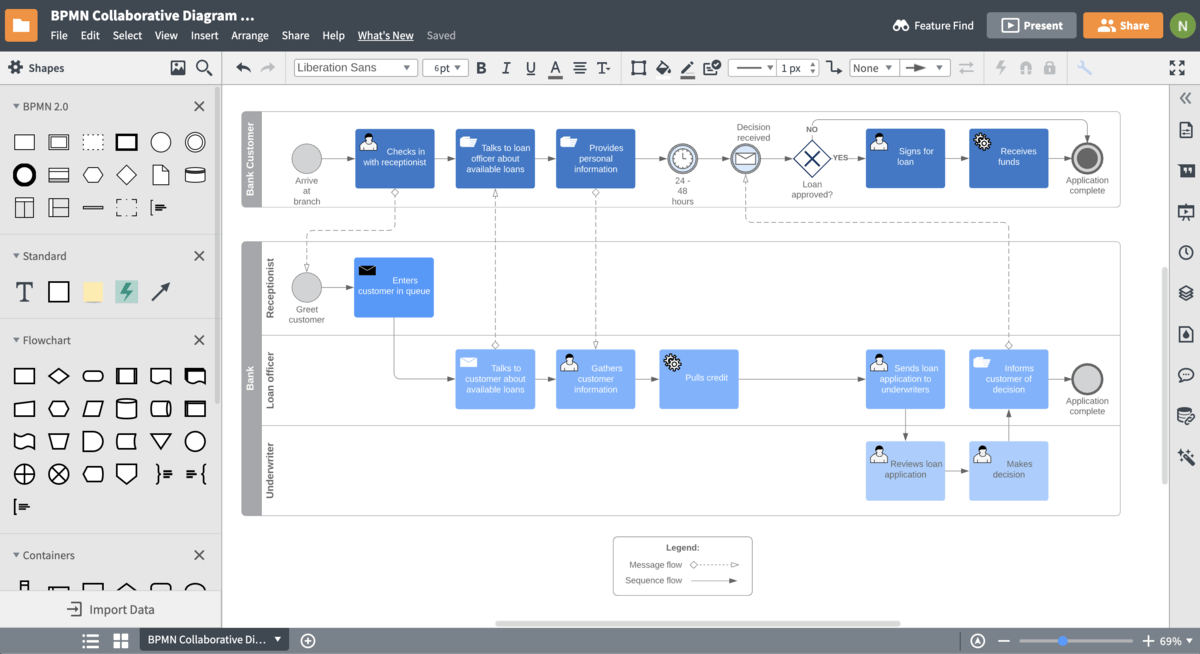1200x654 pixels.
Task: Open the arrow end style dropdown
Action: coord(924,67)
